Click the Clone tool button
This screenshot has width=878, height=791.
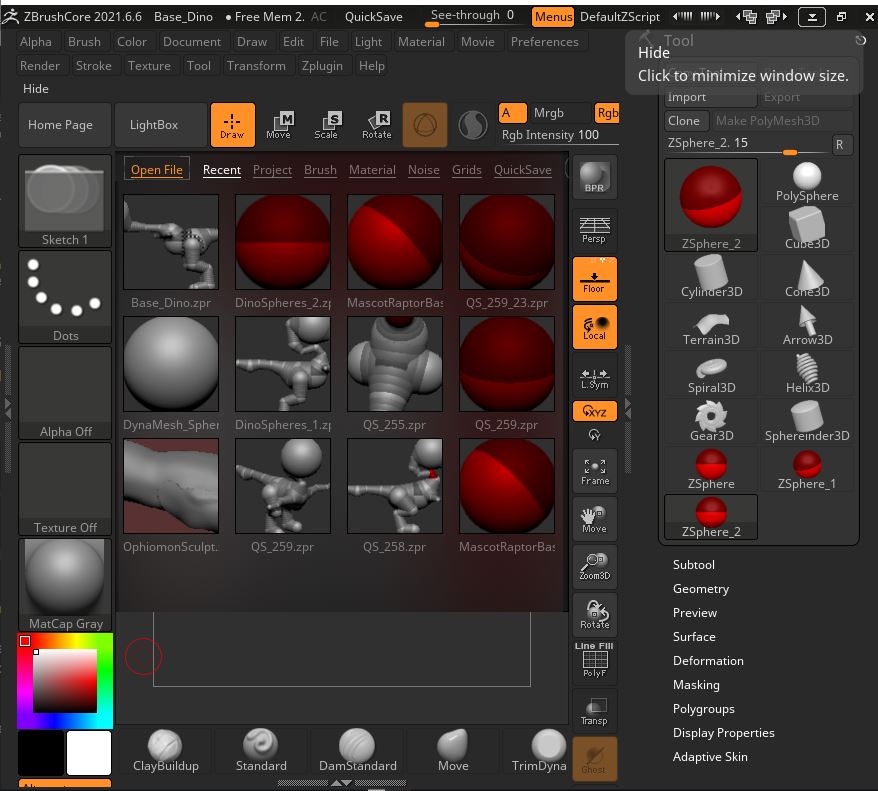(684, 121)
